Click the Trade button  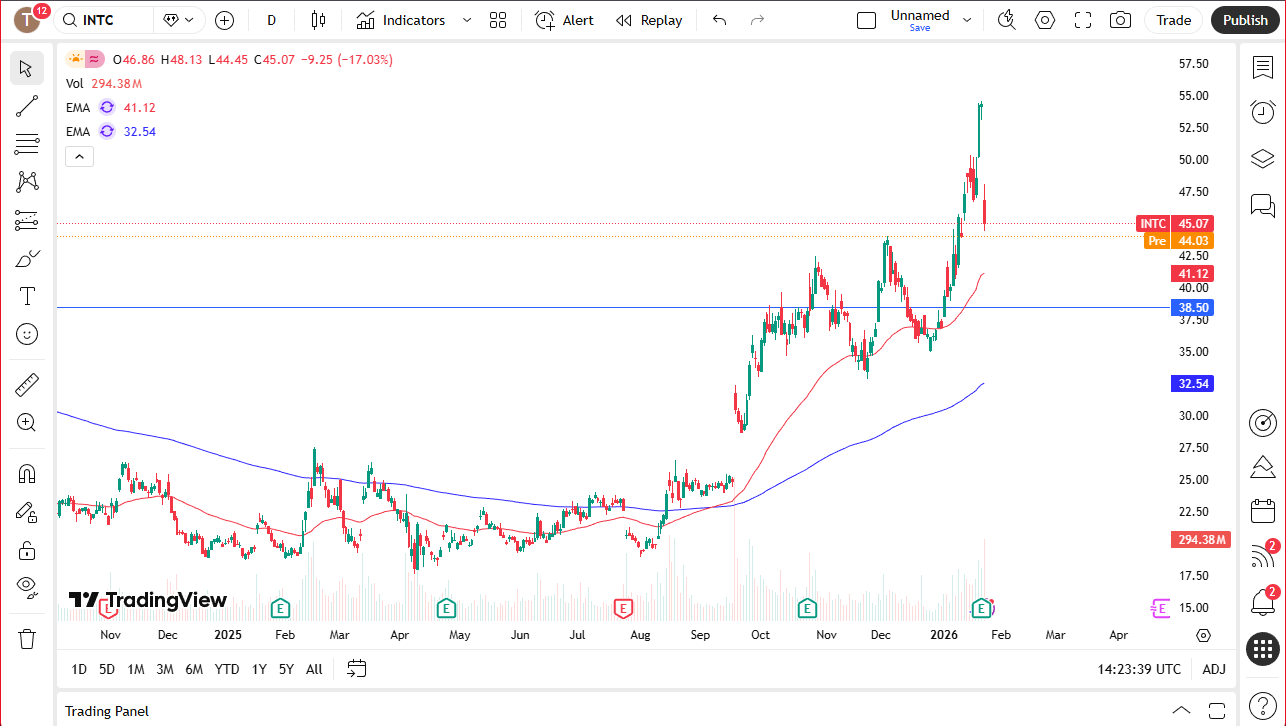pyautogui.click(x=1174, y=20)
